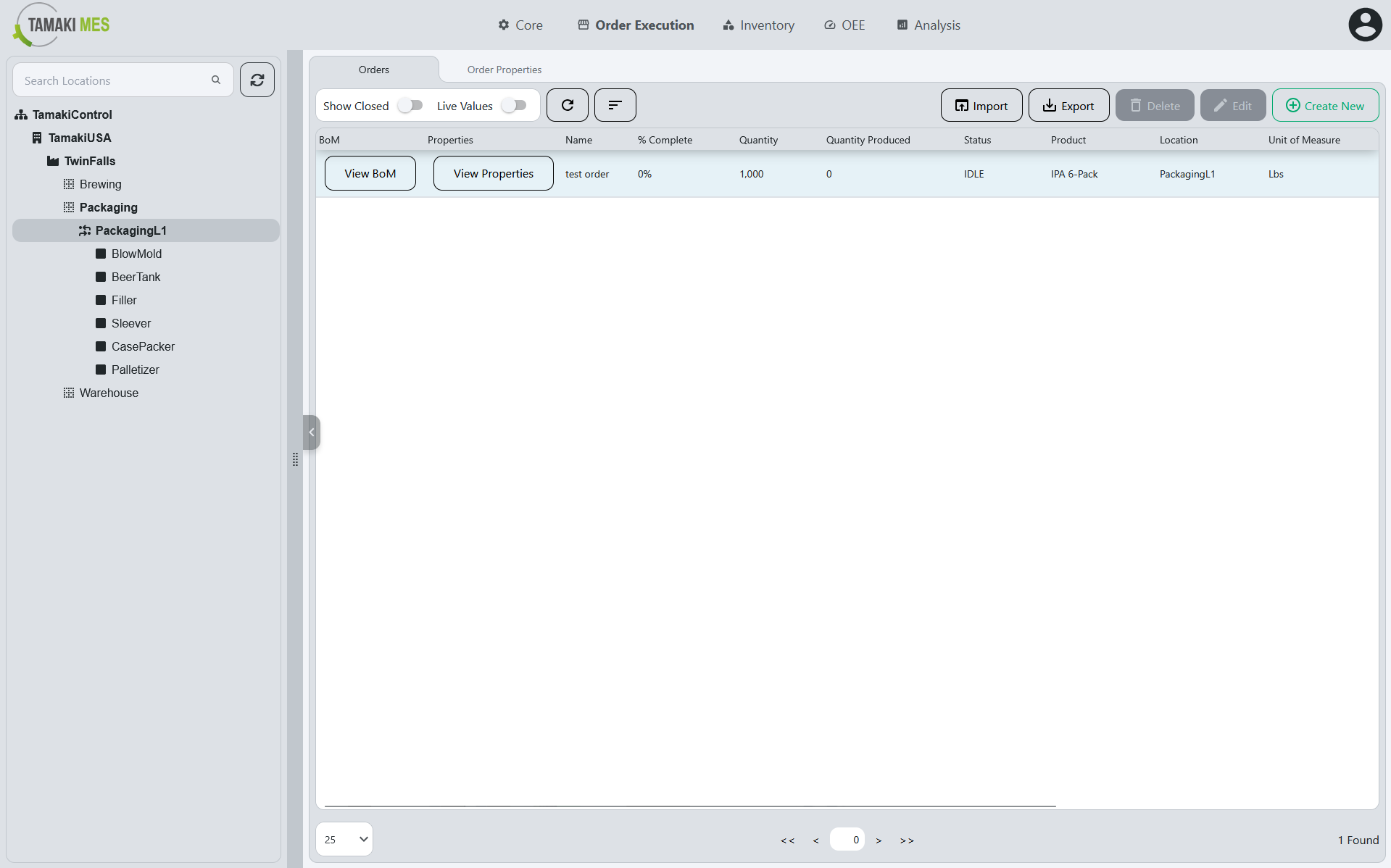Toggle the Show Closed switch
1391x868 pixels.
click(x=410, y=106)
